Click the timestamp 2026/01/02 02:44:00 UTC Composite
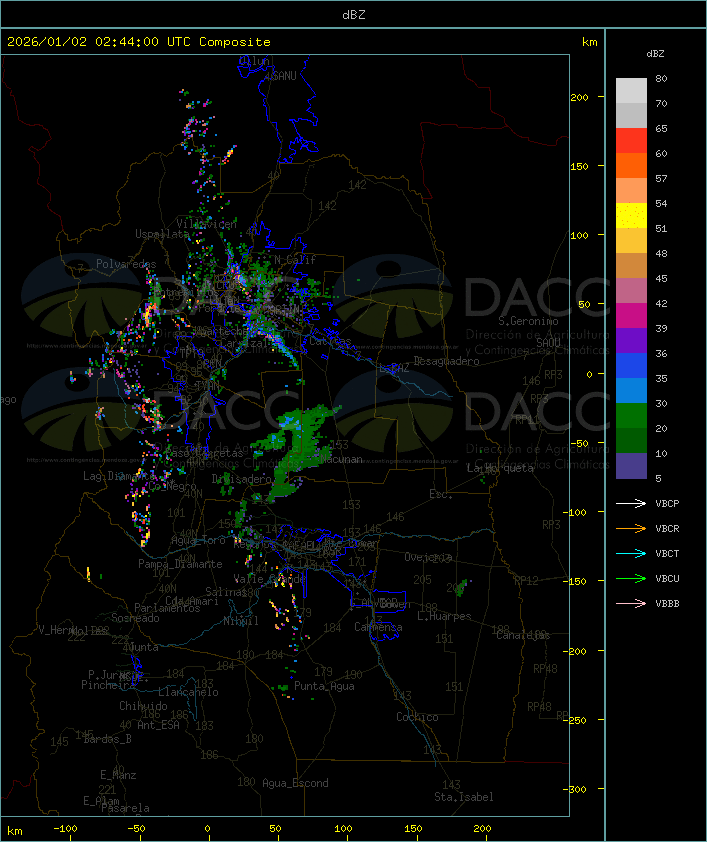This screenshot has width=707, height=842. [x=139, y=42]
